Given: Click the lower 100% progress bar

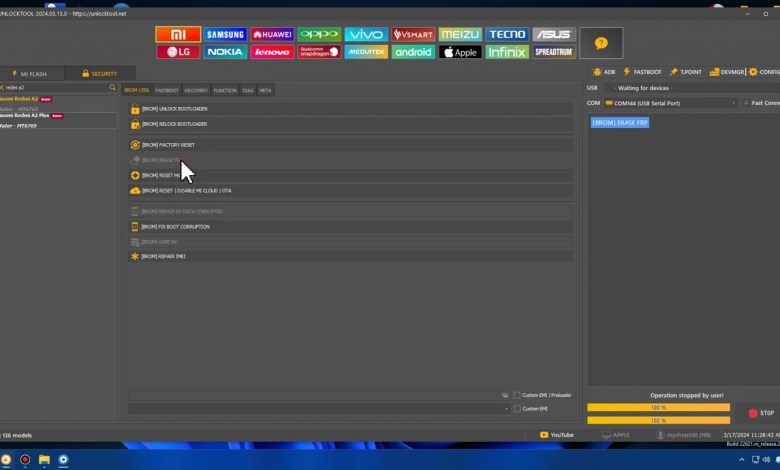Looking at the screenshot, I should pyautogui.click(x=658, y=421).
